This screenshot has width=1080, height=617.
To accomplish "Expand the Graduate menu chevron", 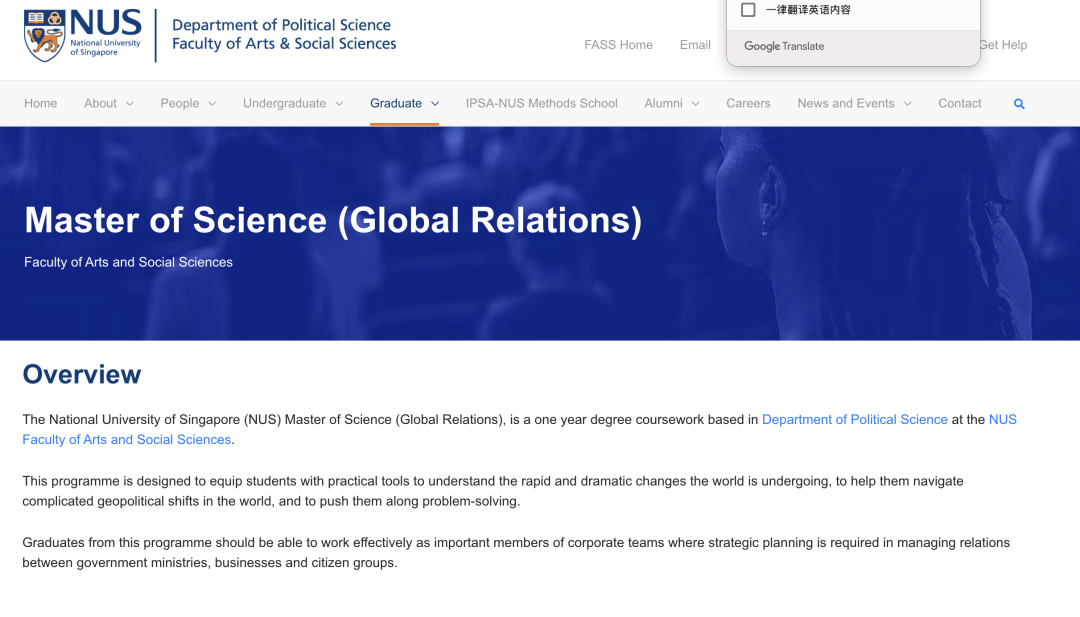I will [x=435, y=104].
